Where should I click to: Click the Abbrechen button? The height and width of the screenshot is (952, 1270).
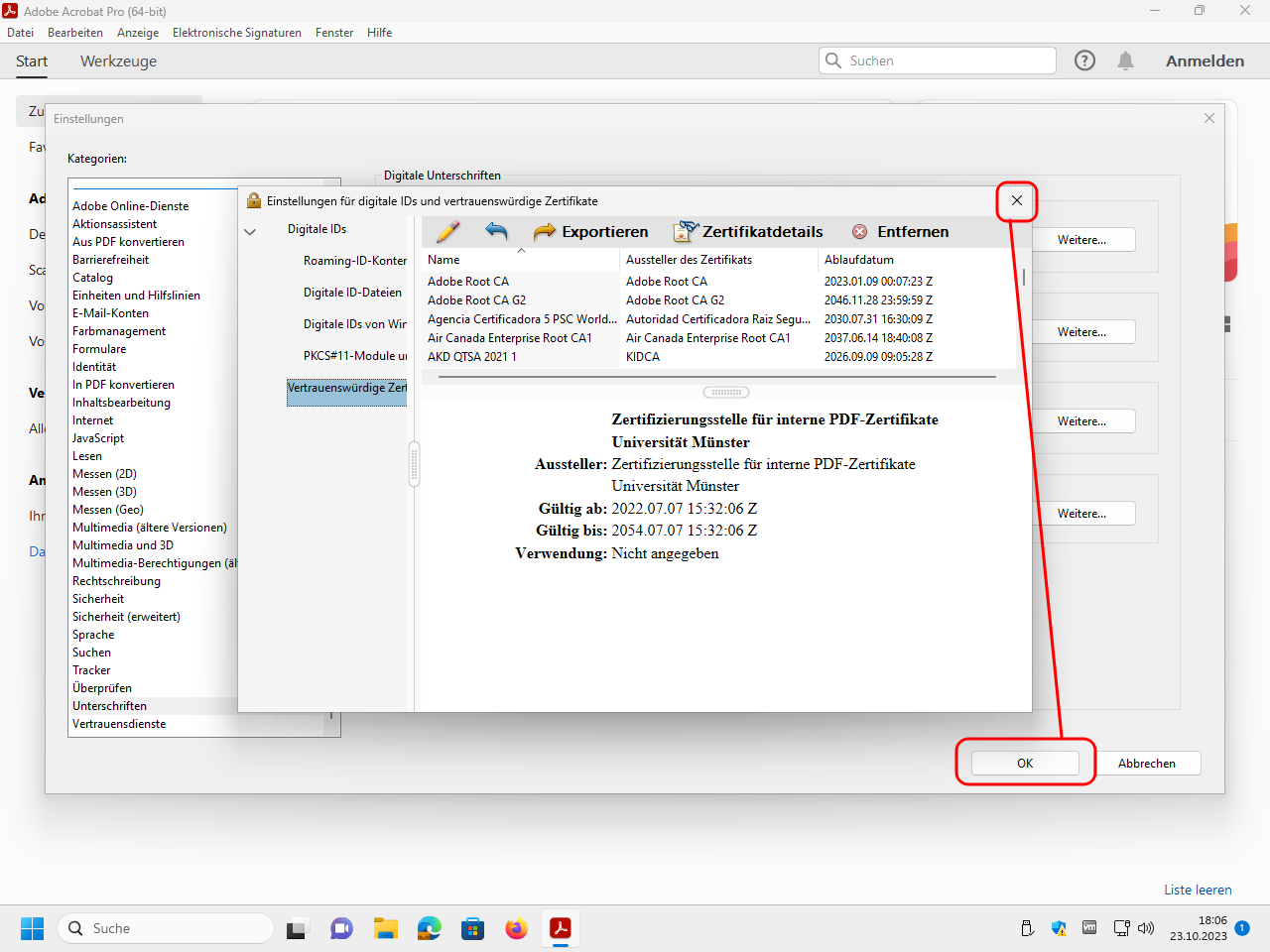(1146, 764)
